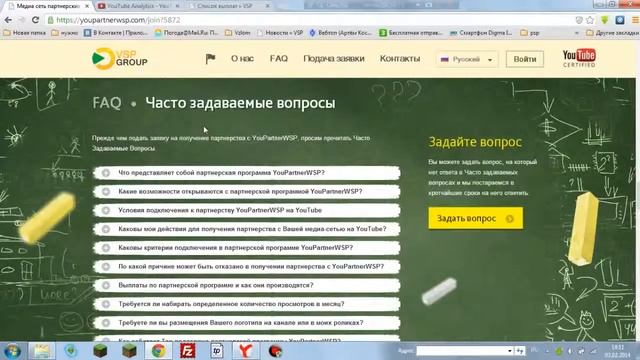Viewport: 640px width, 360px height.
Task: Open FileZilla from the taskbar
Action: (x=188, y=351)
